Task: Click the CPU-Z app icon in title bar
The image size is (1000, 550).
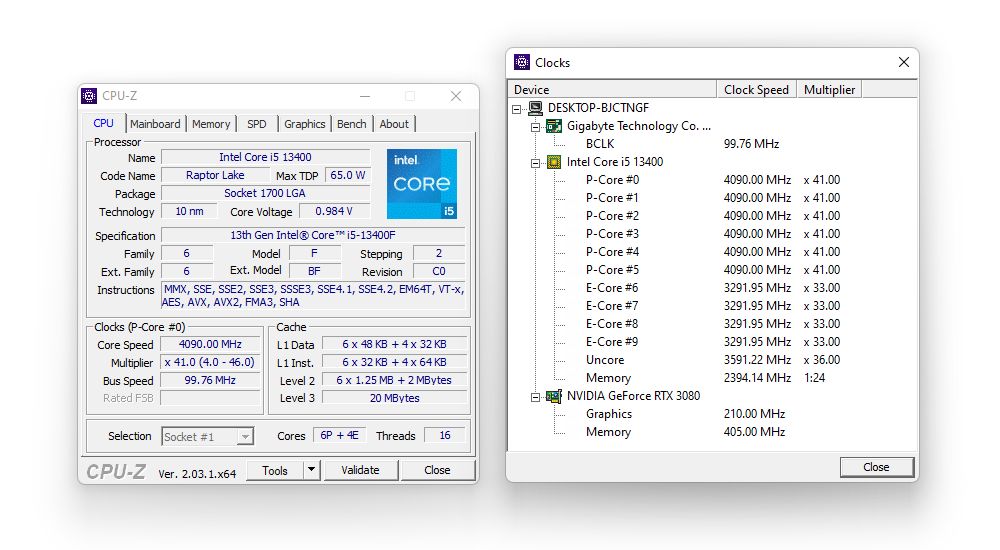Action: click(x=89, y=96)
